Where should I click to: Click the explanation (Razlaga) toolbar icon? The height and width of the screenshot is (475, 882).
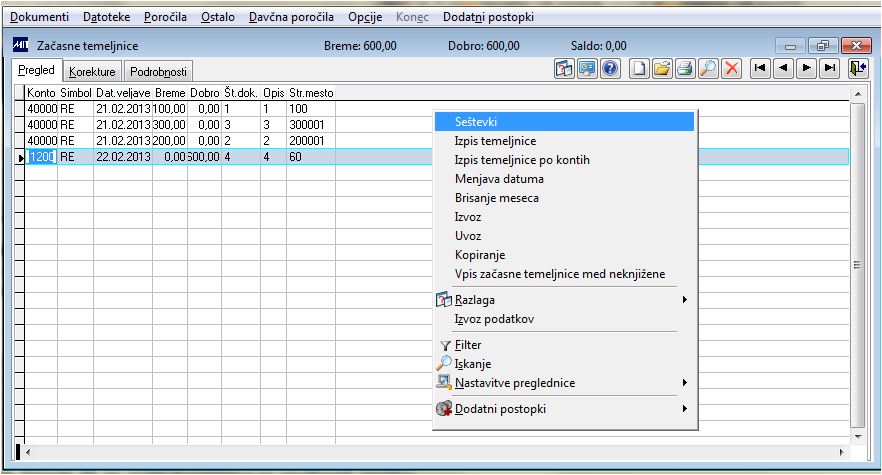tap(564, 69)
